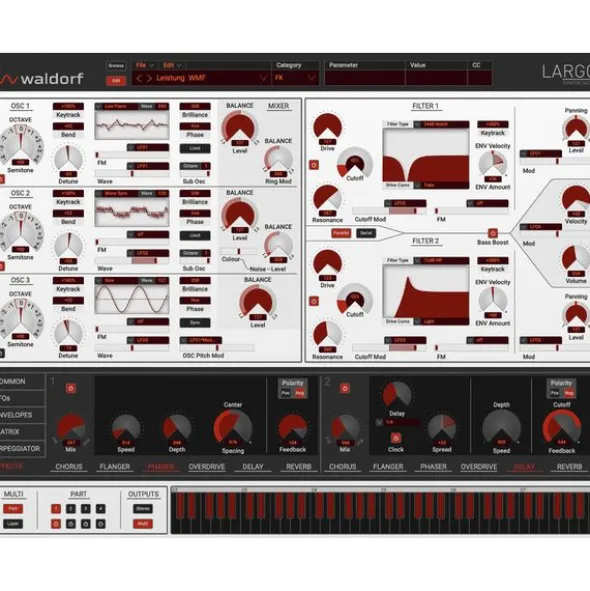Switch effect 1 to Chorus tab
The height and width of the screenshot is (591, 590).
point(69,467)
